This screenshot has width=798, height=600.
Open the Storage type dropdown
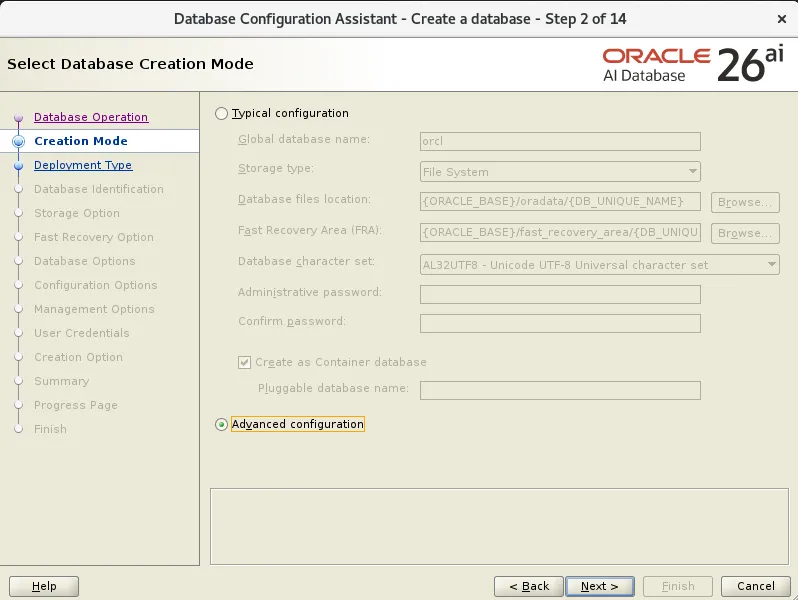[x=560, y=172]
